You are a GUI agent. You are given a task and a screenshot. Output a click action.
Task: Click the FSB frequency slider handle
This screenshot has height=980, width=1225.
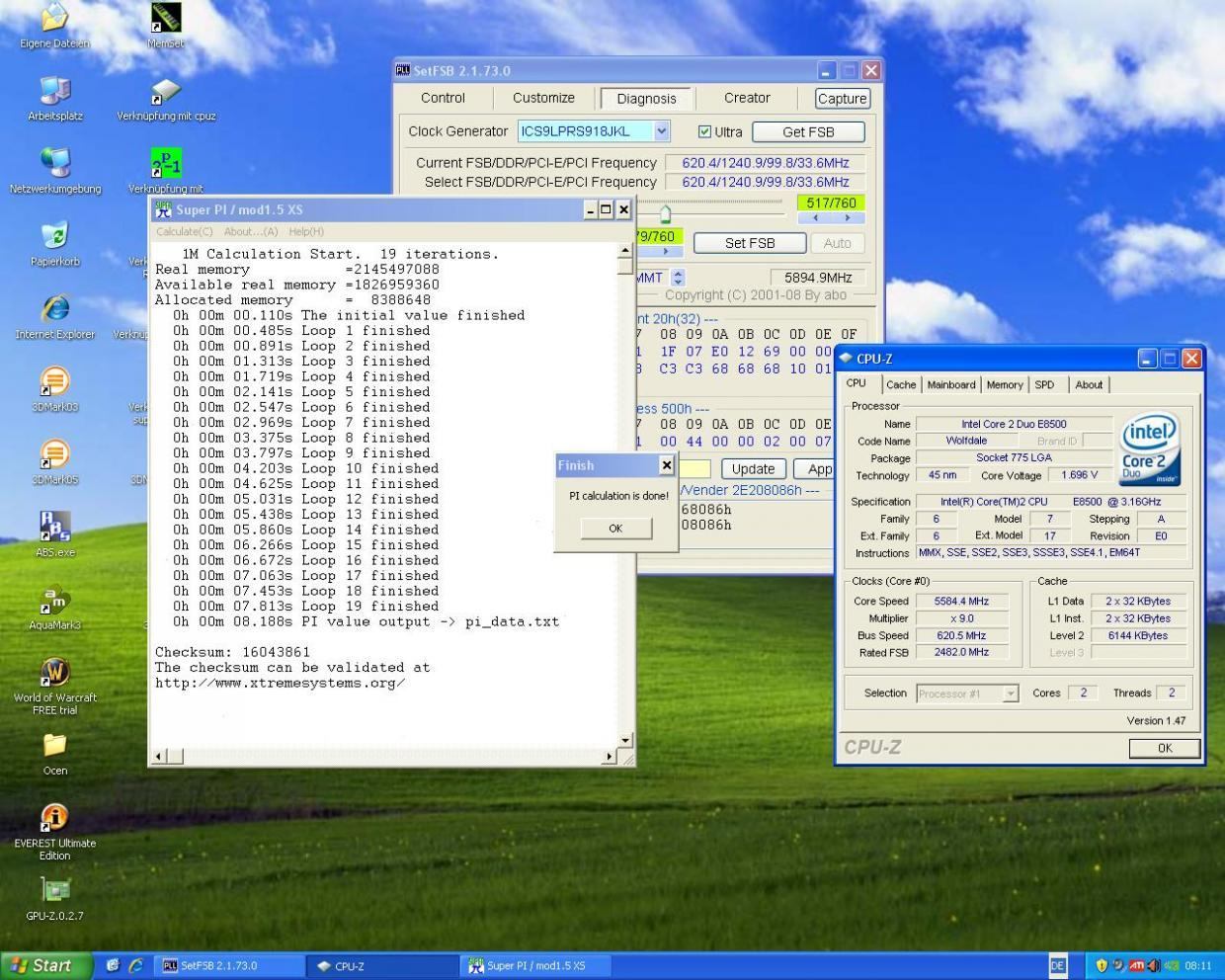pyautogui.click(x=665, y=214)
